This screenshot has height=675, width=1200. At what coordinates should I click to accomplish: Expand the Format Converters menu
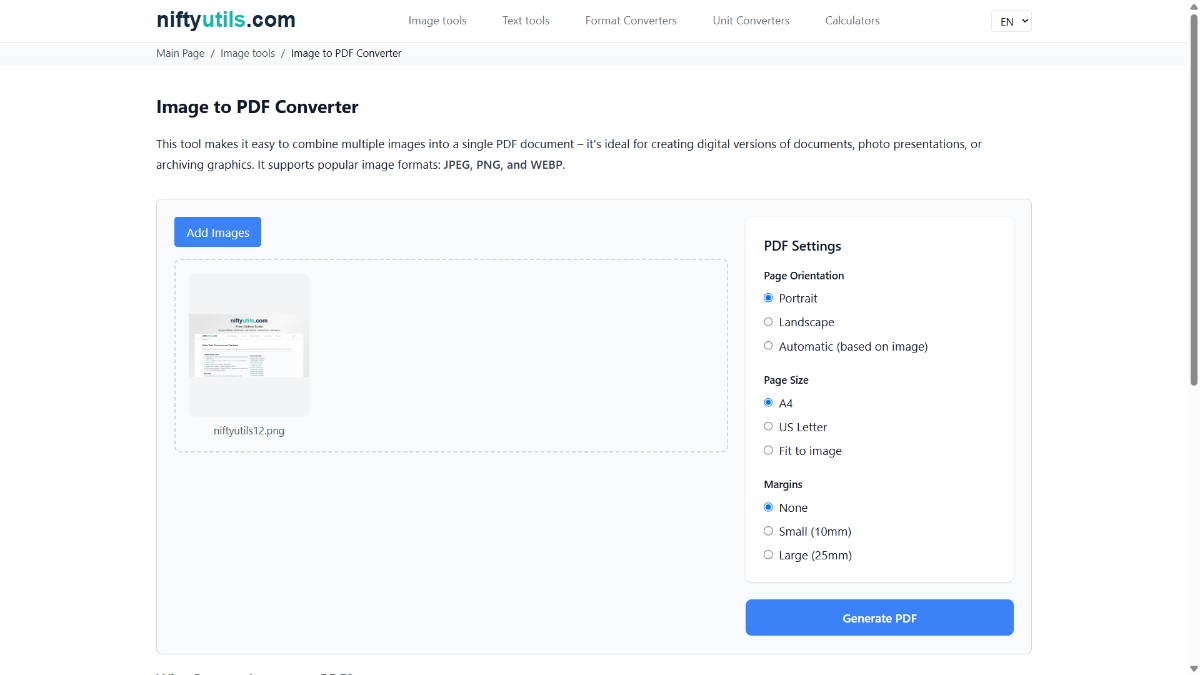click(x=630, y=21)
